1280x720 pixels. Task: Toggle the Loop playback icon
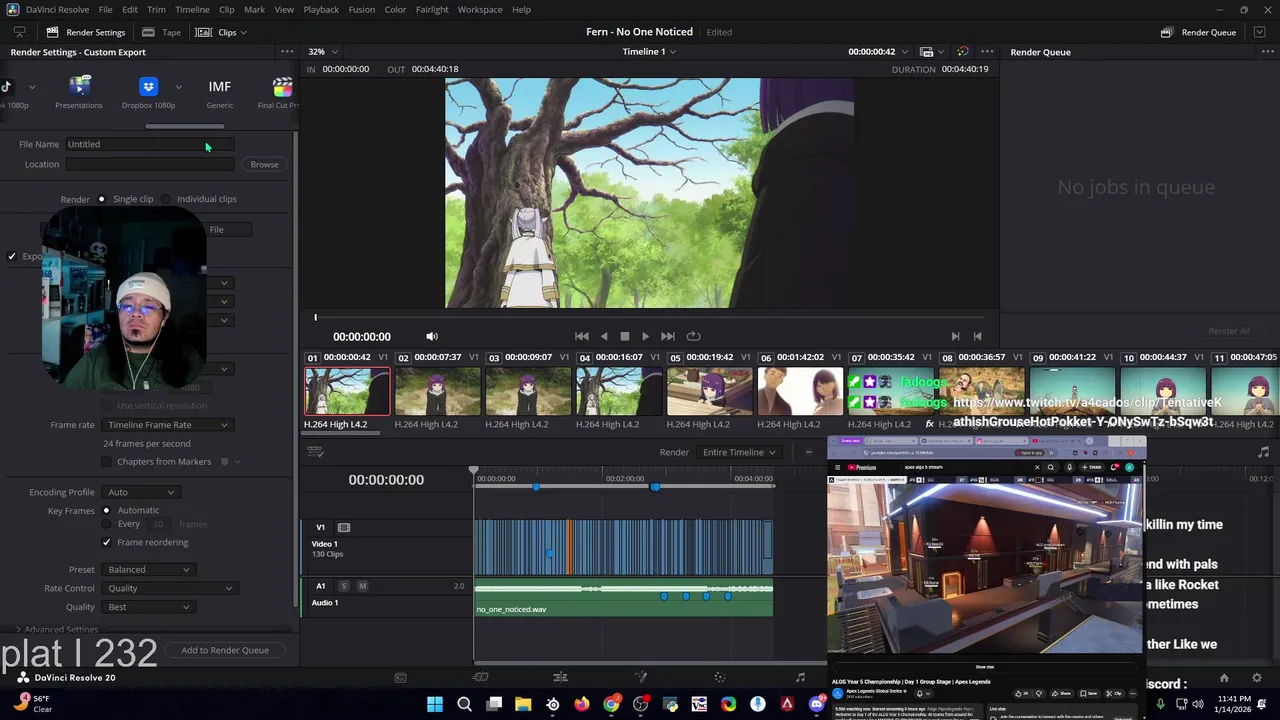pyautogui.click(x=693, y=337)
